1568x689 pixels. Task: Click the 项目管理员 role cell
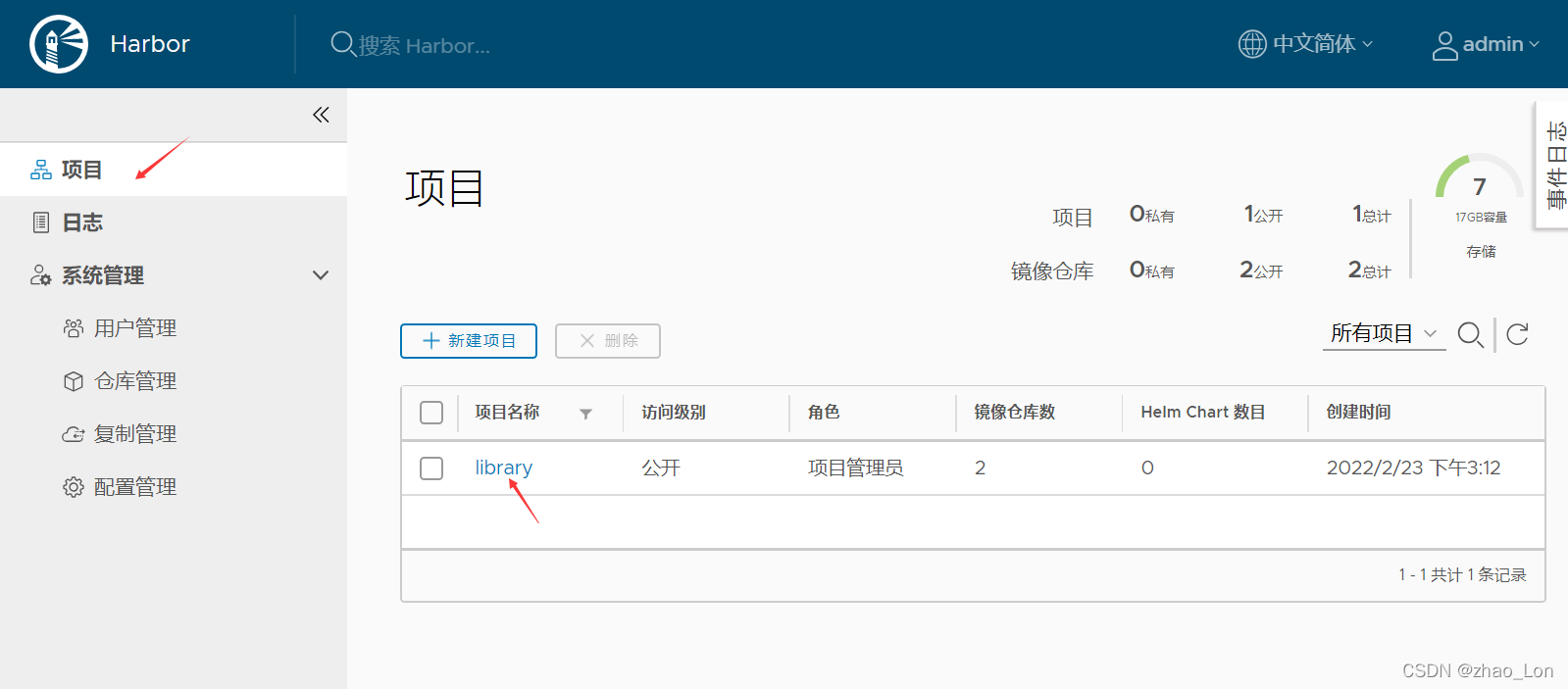point(855,468)
